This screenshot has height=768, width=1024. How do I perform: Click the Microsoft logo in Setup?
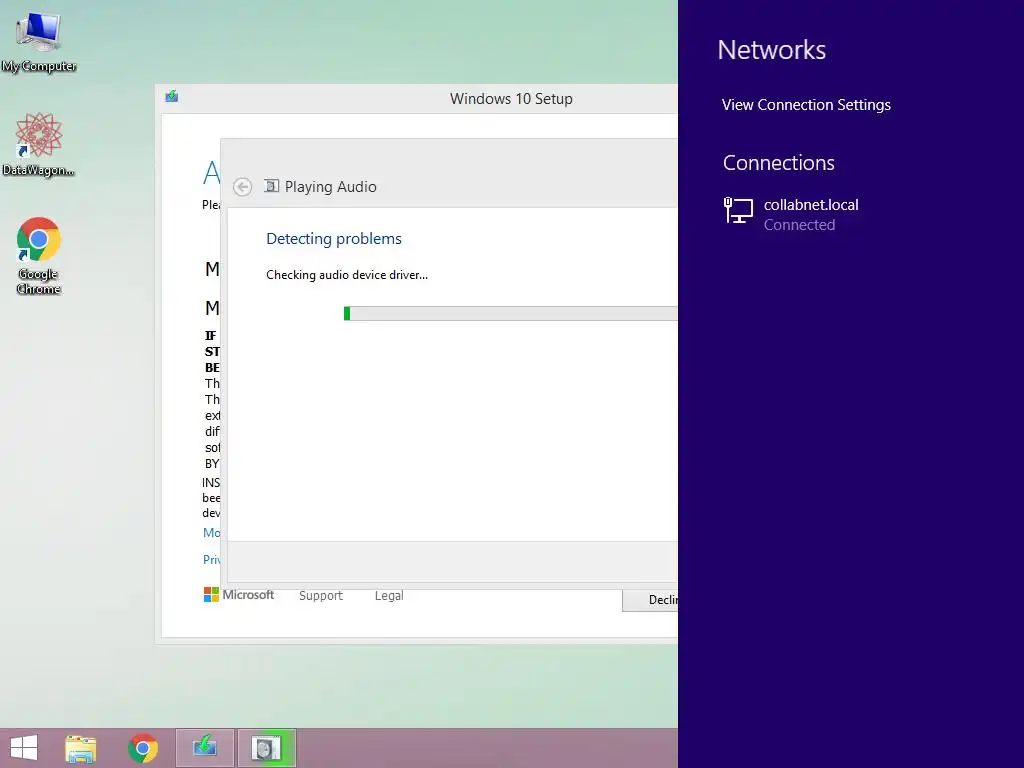(239, 595)
